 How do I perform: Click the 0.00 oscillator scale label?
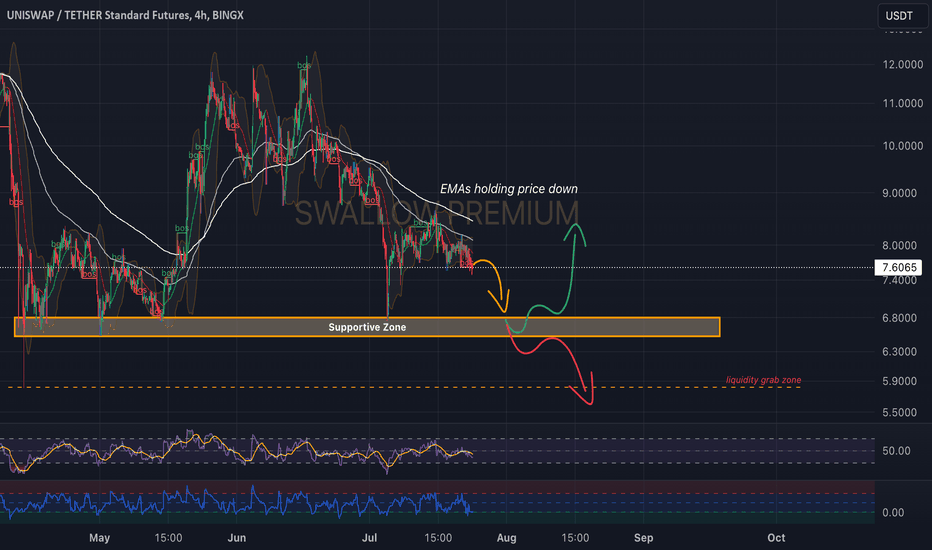(893, 513)
